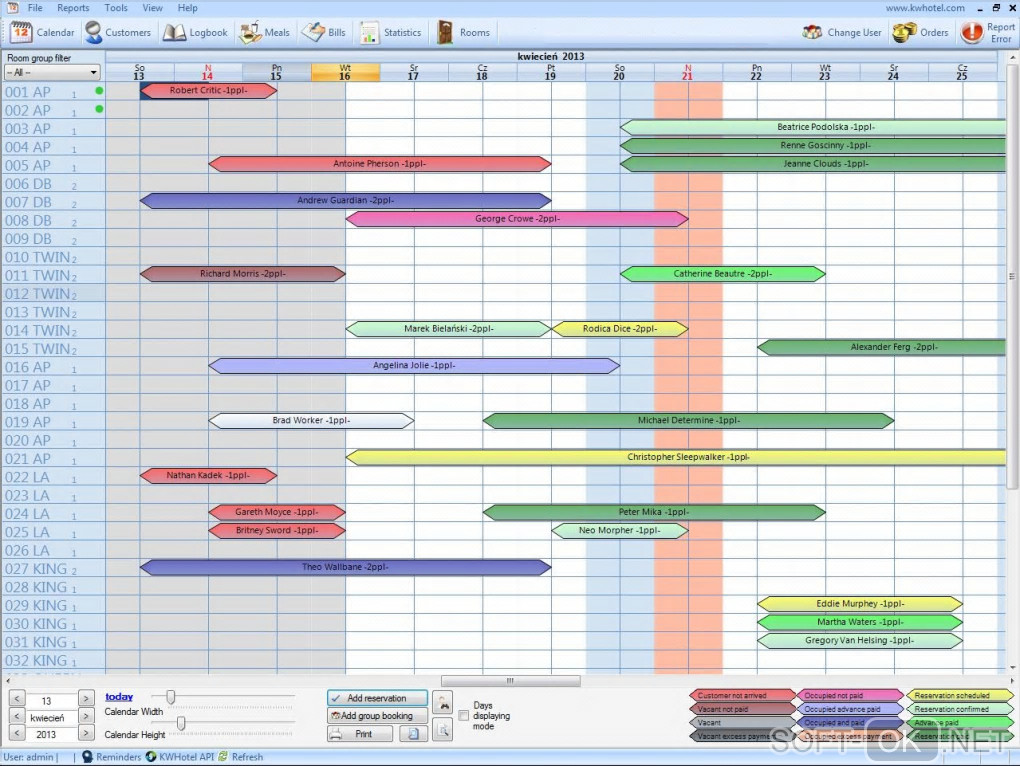
Task: Click the print preview page icon
Action: [x=413, y=734]
